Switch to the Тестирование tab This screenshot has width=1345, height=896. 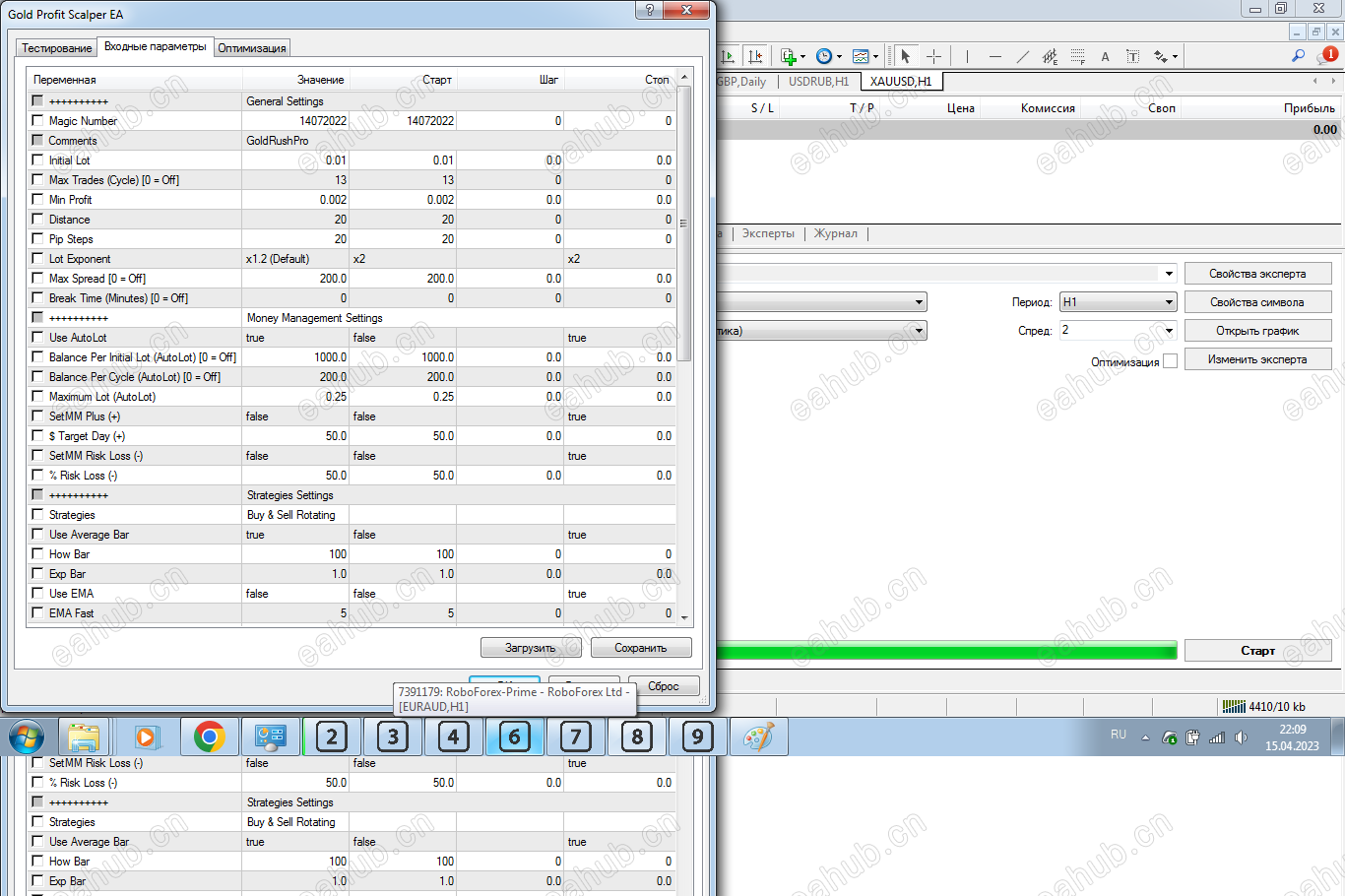(57, 48)
